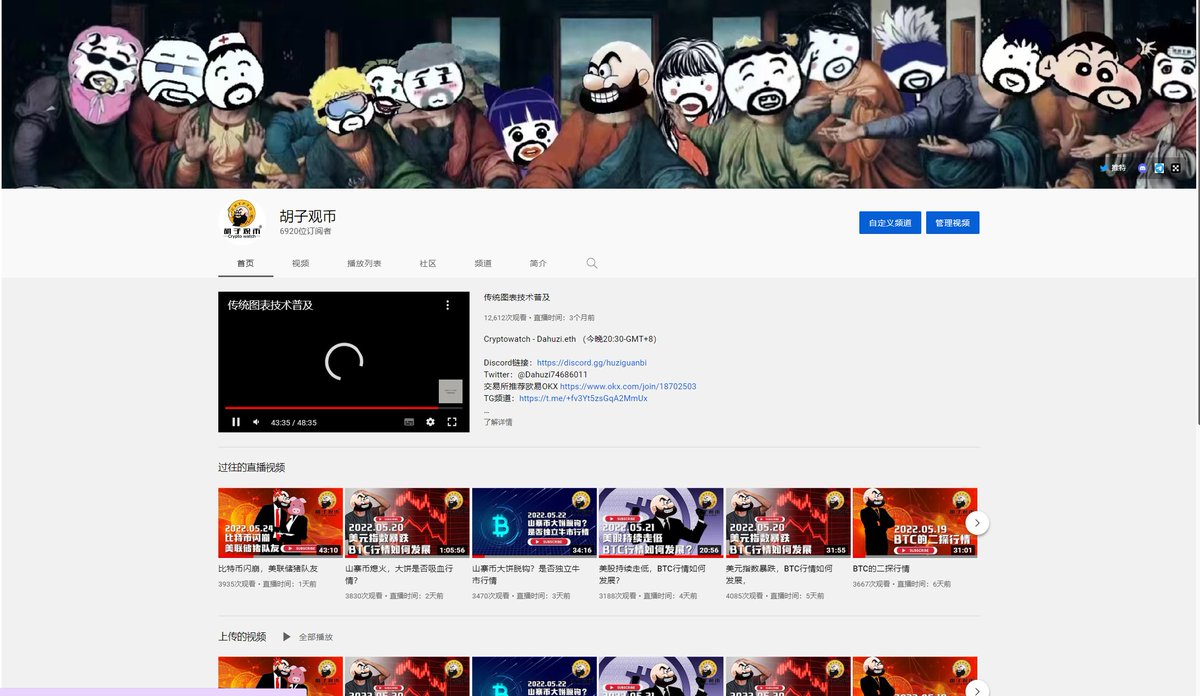
Task: Enter fullscreen on the featured video
Action: pyautogui.click(x=452, y=422)
